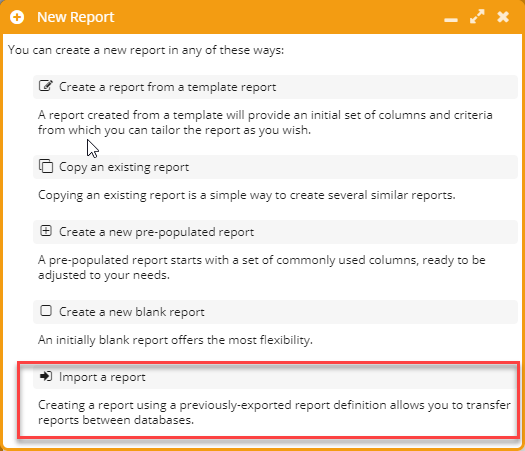Click the pencil edit icon for template report

click(46, 86)
